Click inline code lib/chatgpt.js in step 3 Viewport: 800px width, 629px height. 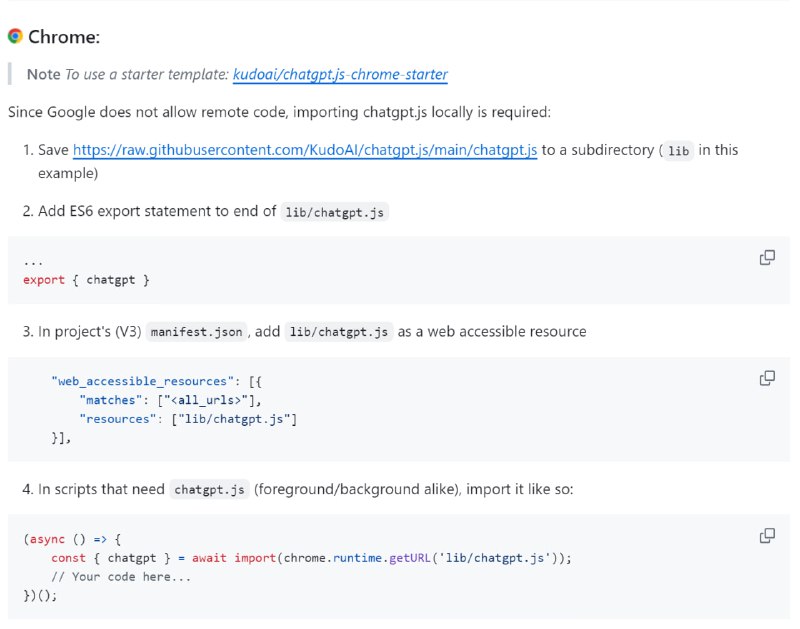(339, 332)
